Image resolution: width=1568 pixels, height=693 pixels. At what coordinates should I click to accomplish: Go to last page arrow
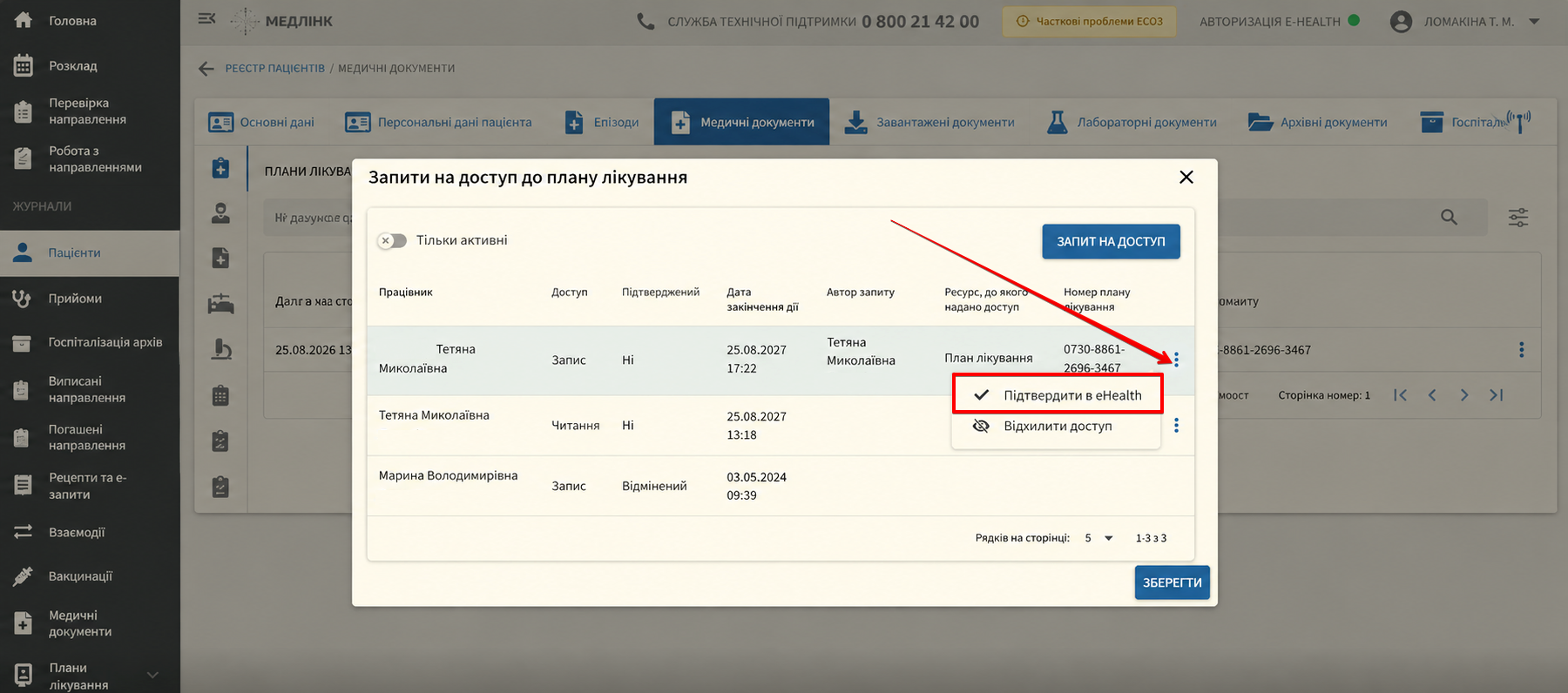tap(1497, 395)
